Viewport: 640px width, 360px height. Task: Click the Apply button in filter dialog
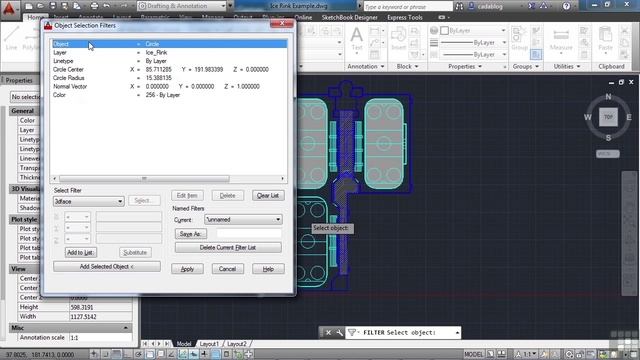tap(187, 269)
